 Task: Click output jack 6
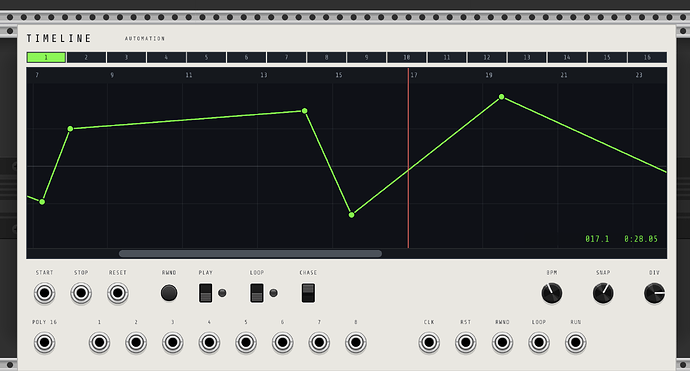pos(283,342)
